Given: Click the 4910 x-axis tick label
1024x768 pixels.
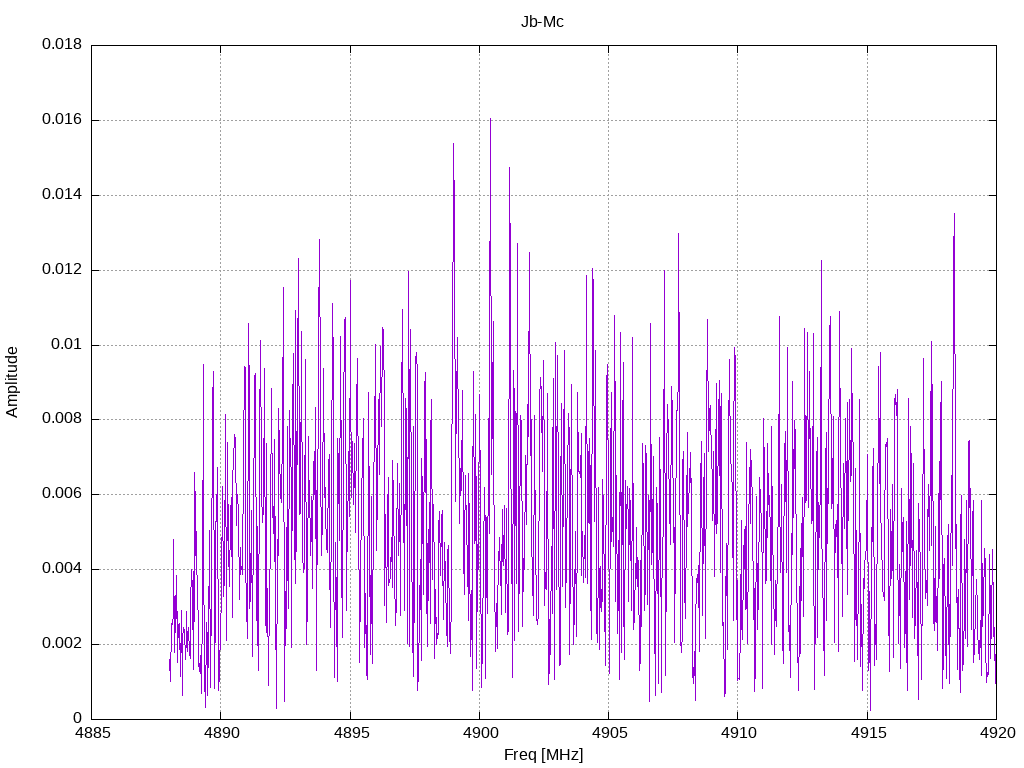Looking at the screenshot, I should pos(739,733).
